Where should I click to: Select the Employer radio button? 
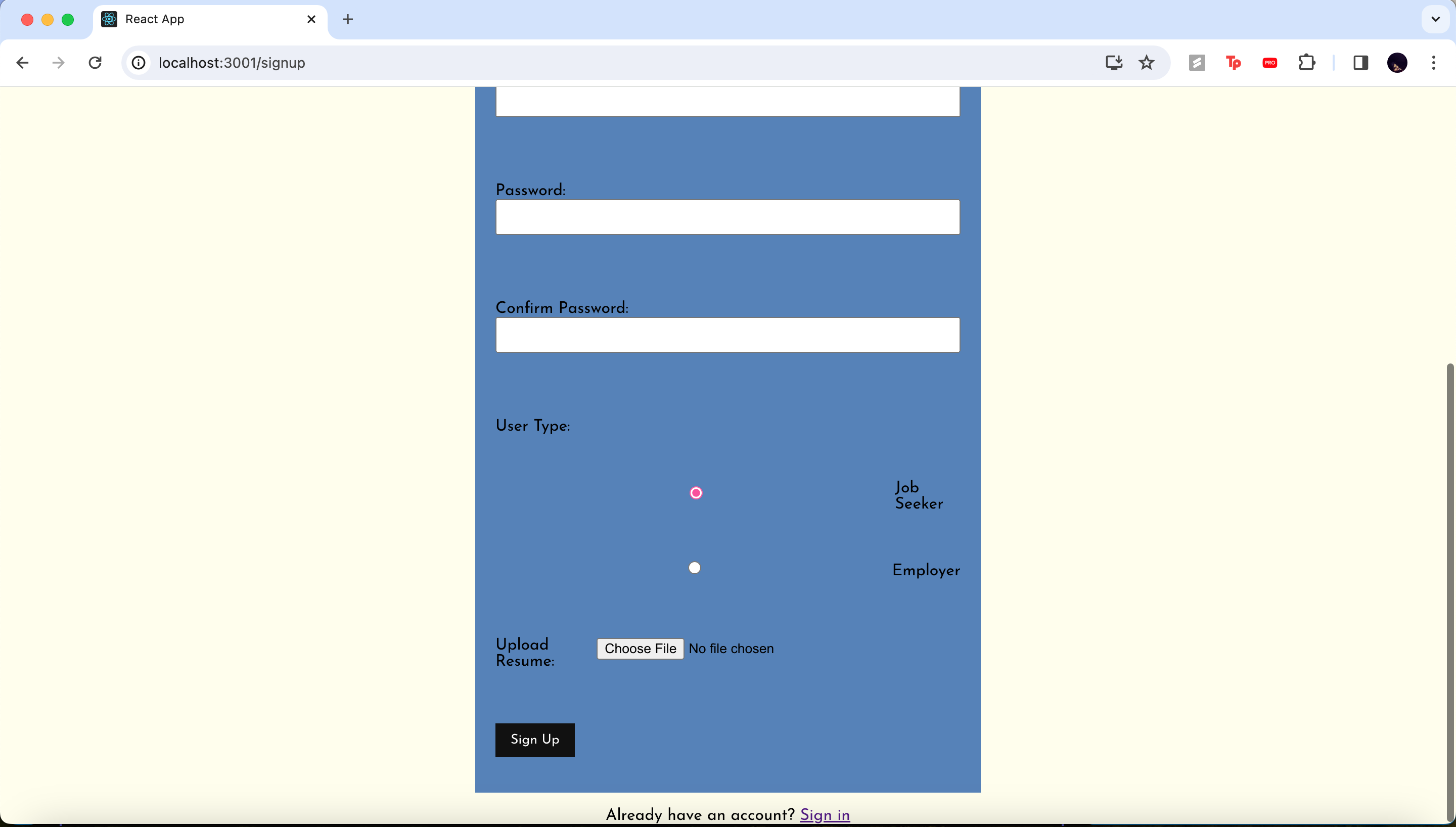click(695, 568)
